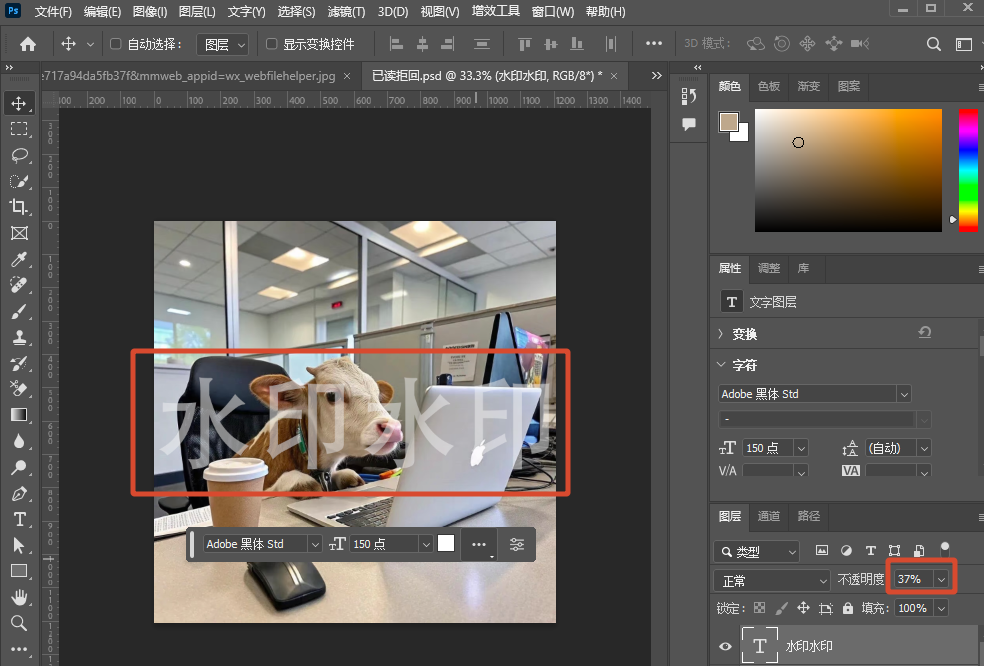The height and width of the screenshot is (666, 984).
Task: Click more options in floating text bar
Action: [479, 544]
